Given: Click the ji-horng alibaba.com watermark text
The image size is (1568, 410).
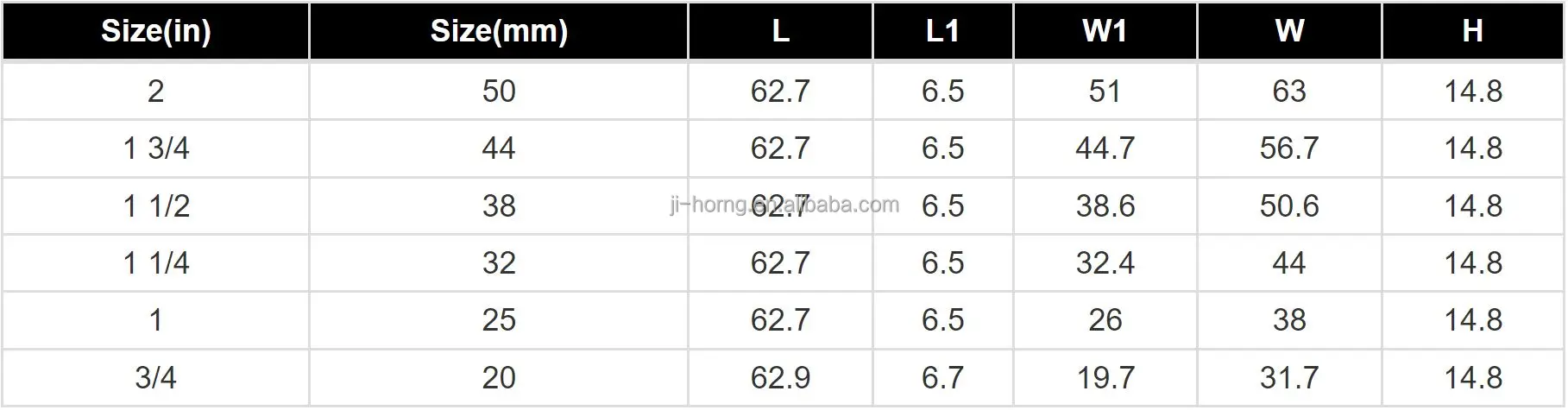Looking at the screenshot, I should [x=784, y=205].
